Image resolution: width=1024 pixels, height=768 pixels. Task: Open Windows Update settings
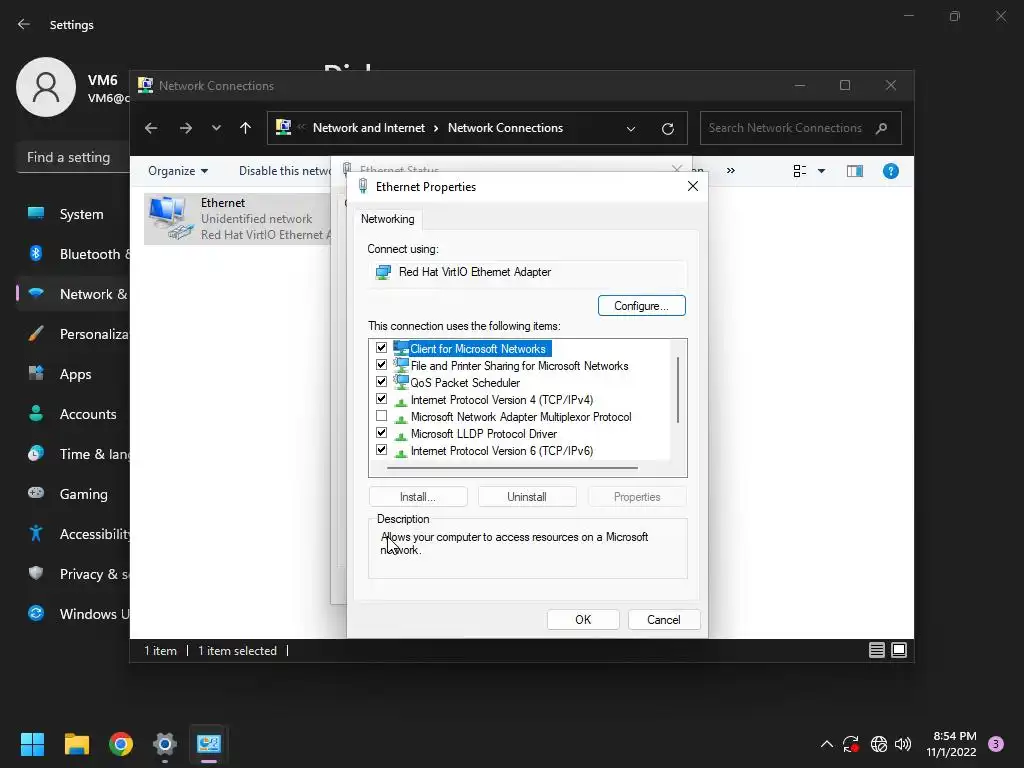(73, 614)
